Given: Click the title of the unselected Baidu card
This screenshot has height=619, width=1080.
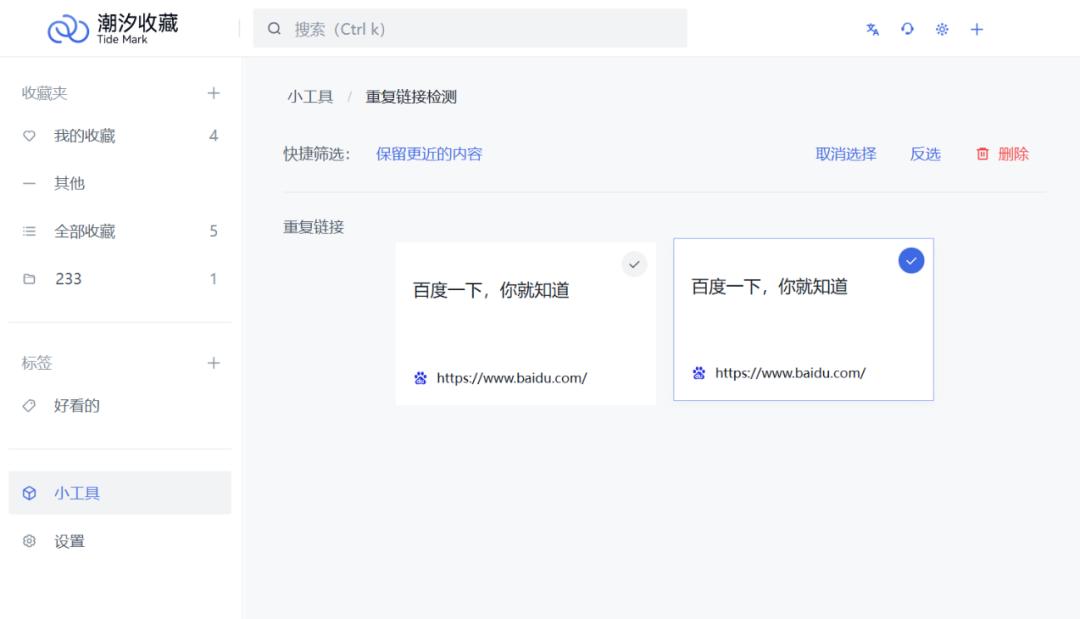Looking at the screenshot, I should (x=491, y=291).
